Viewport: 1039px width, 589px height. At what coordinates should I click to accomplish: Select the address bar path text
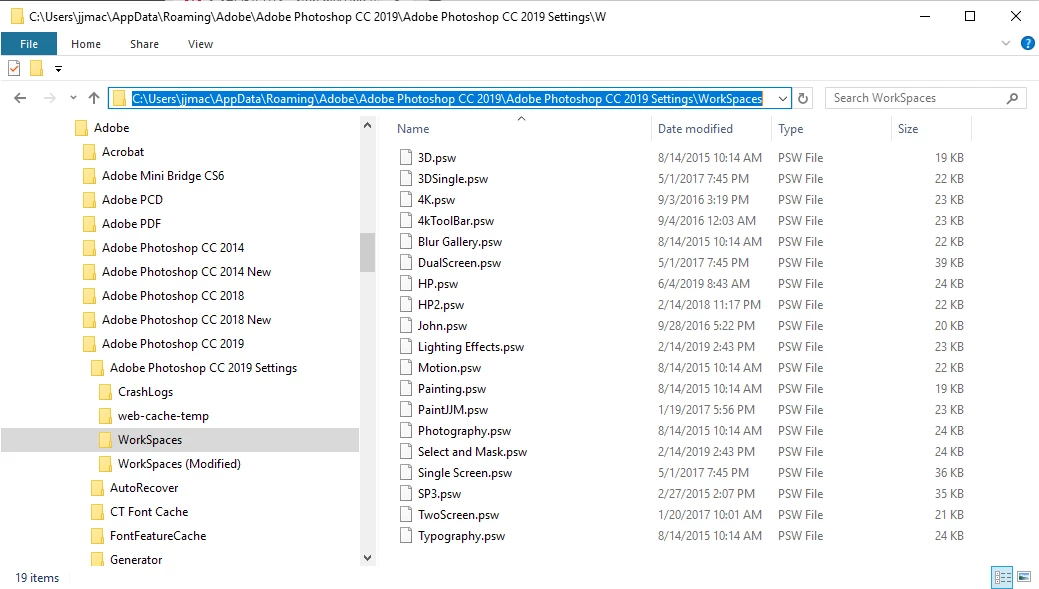coord(447,99)
